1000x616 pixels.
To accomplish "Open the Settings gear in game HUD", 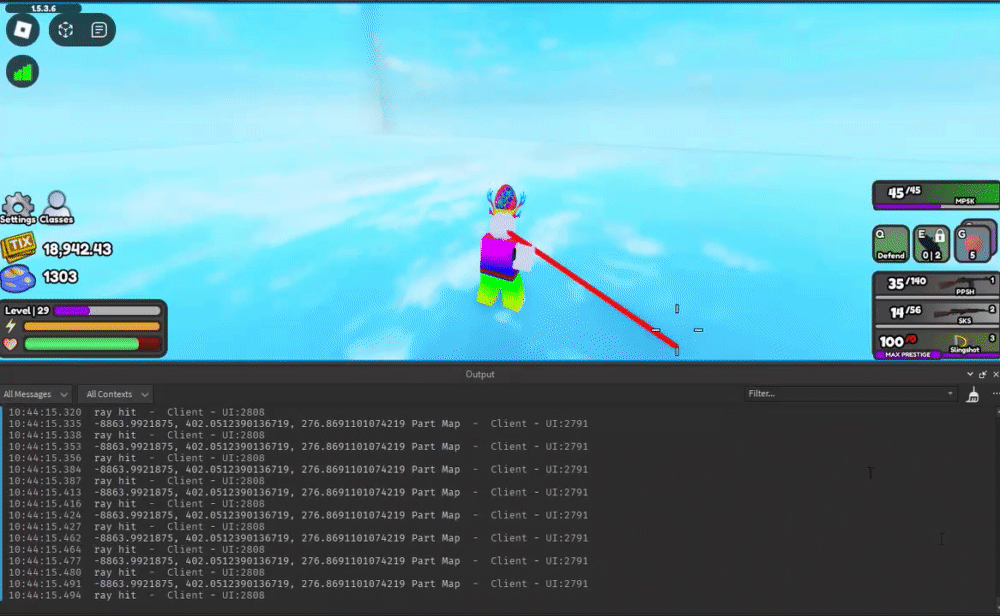I will tap(18, 208).
